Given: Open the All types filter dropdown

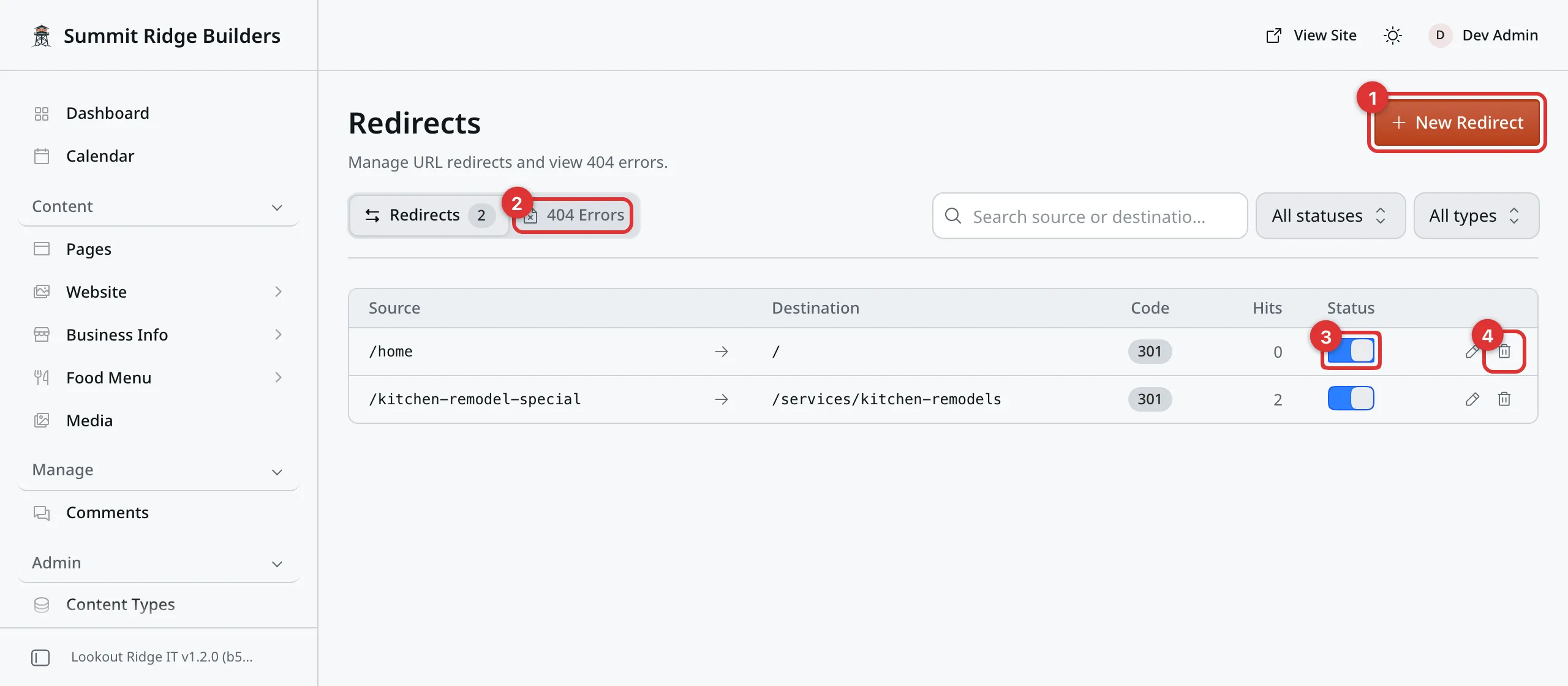Looking at the screenshot, I should tap(1476, 216).
